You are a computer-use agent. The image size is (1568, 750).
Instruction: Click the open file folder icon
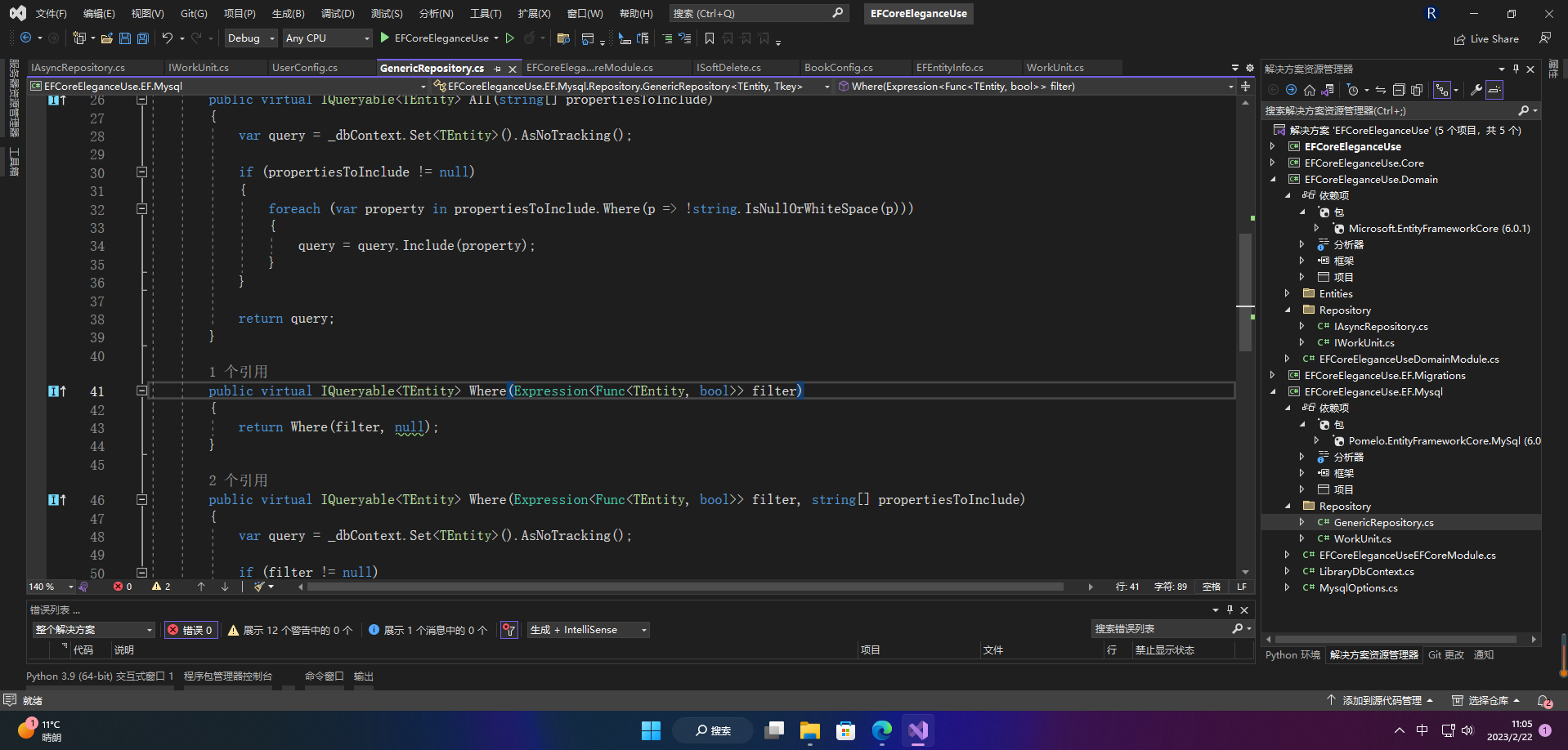click(107, 38)
